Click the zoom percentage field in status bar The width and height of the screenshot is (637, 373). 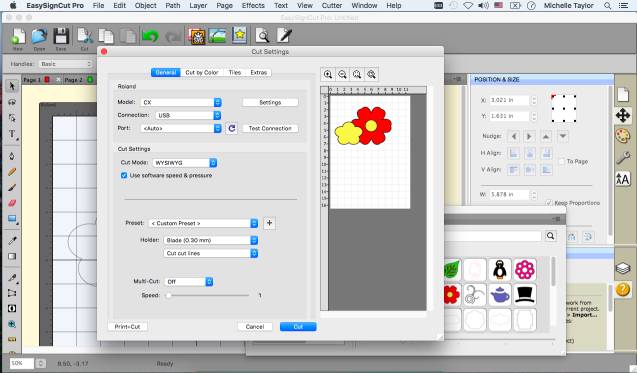[21, 363]
